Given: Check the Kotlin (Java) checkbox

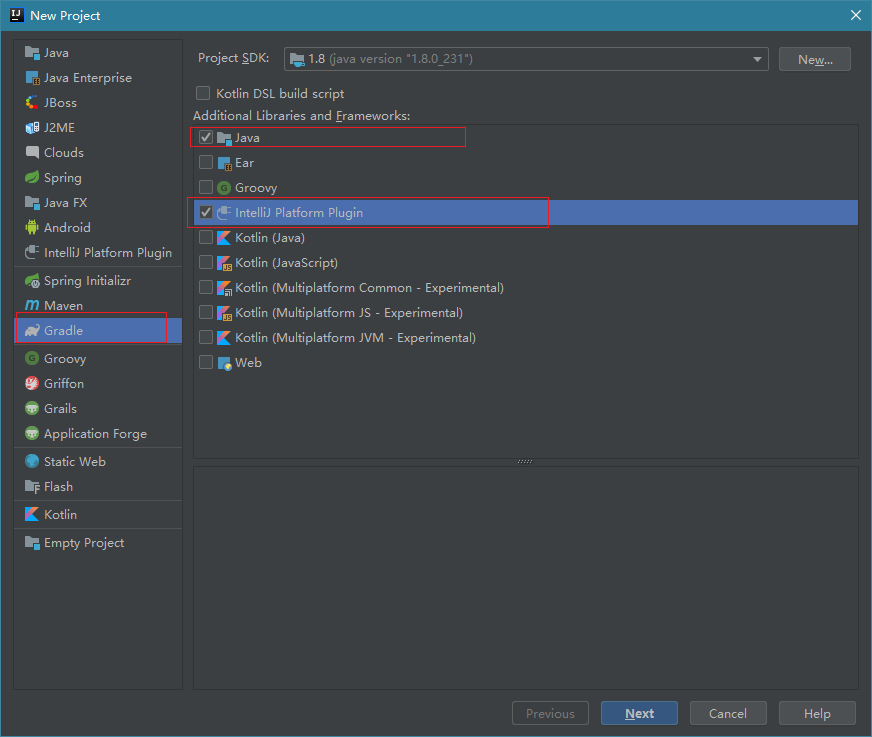Looking at the screenshot, I should click(206, 237).
